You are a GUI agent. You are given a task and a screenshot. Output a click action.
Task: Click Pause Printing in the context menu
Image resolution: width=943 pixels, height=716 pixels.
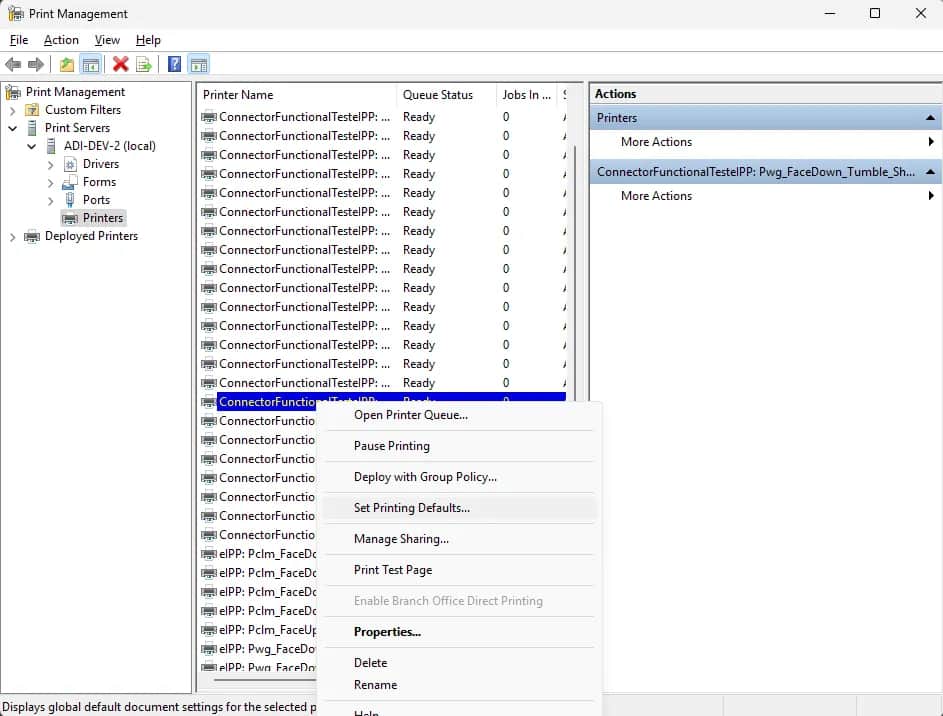point(391,446)
